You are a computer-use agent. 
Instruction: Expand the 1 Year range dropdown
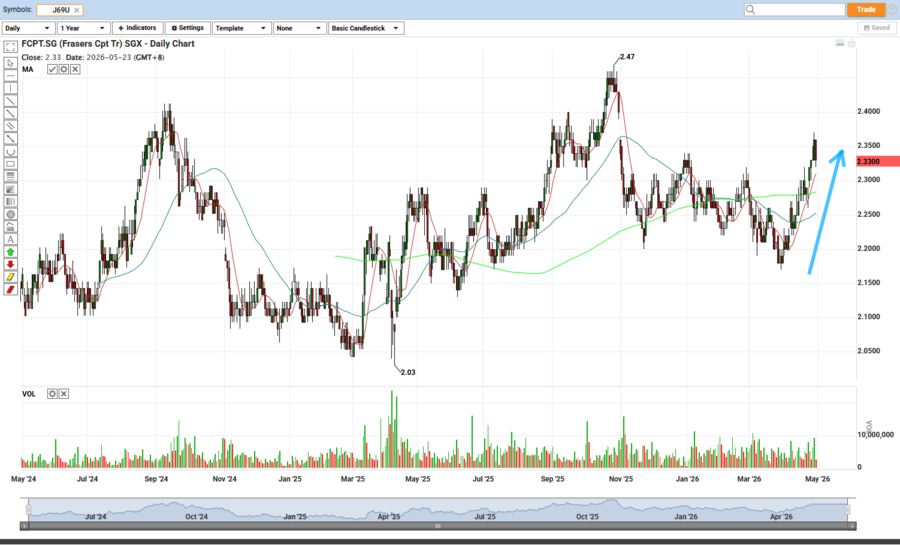tap(82, 28)
